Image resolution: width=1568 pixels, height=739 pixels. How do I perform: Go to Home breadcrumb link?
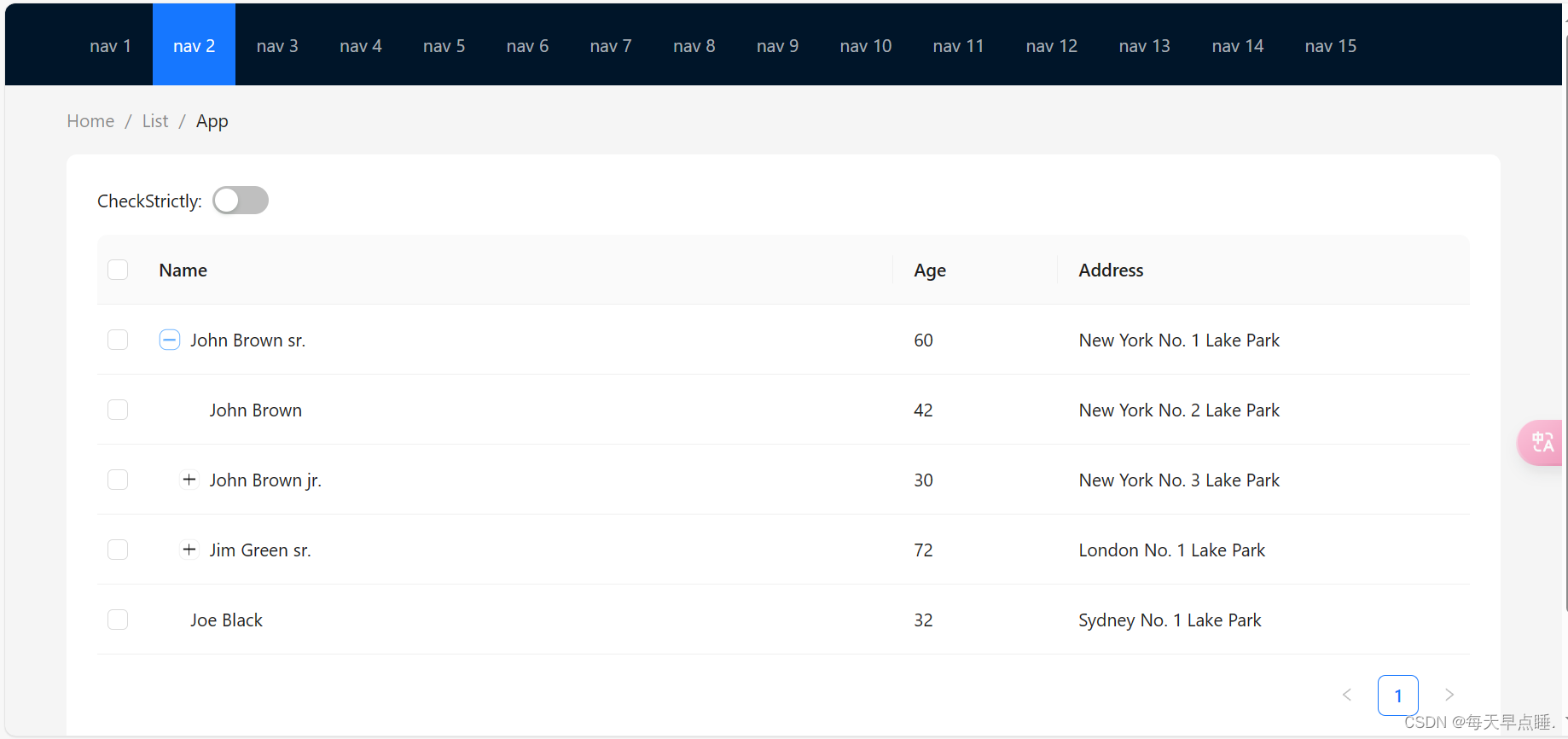pyautogui.click(x=90, y=121)
